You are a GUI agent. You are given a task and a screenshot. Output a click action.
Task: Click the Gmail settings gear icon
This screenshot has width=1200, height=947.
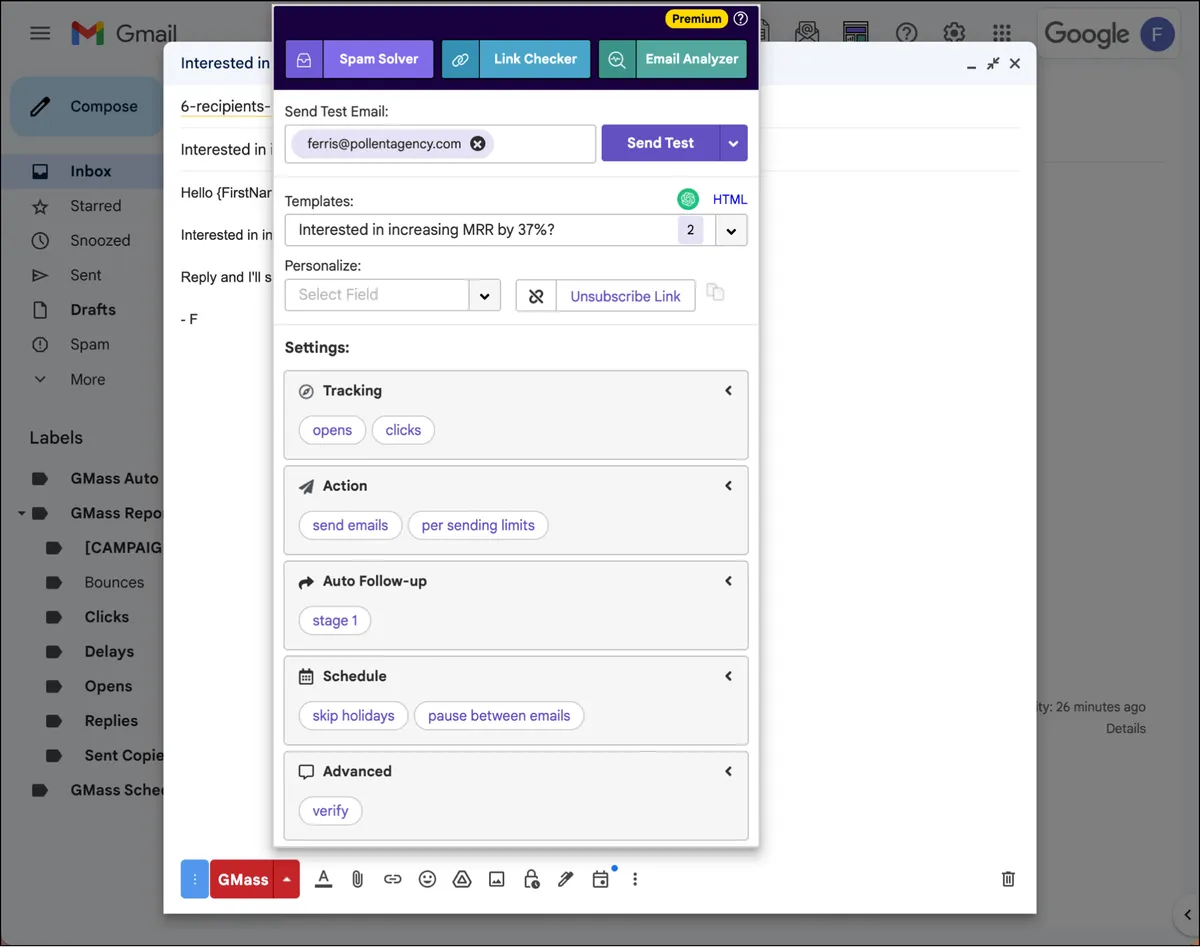[954, 33]
